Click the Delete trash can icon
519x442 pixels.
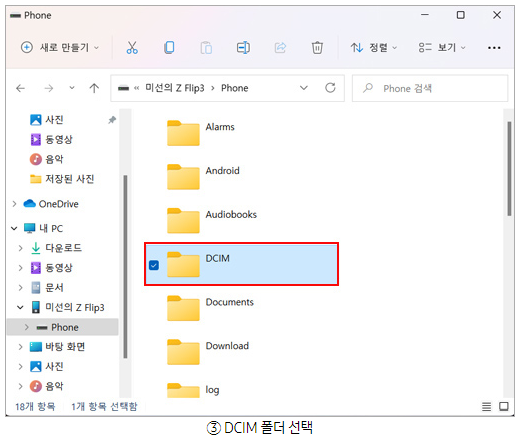[x=317, y=48]
